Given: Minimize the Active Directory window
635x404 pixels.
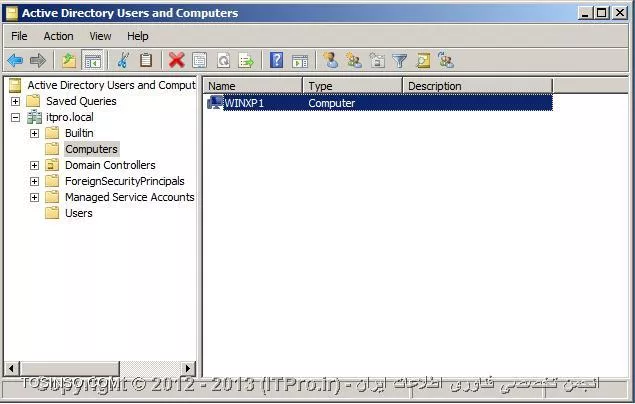Looking at the screenshot, I should [x=585, y=13].
